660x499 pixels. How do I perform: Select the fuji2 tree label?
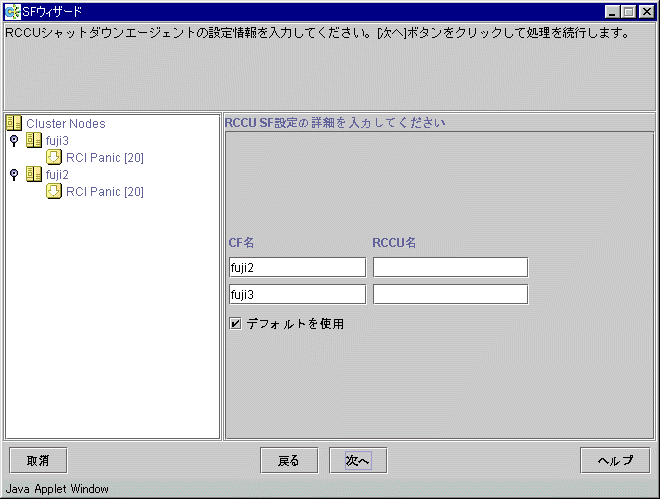tap(57, 175)
